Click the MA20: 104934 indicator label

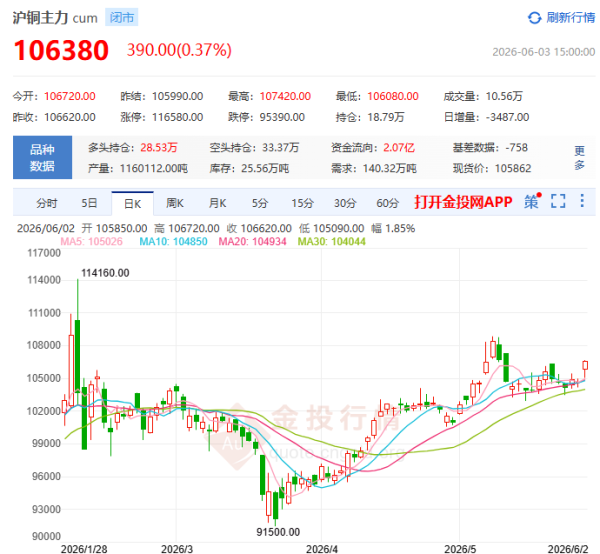[252, 241]
